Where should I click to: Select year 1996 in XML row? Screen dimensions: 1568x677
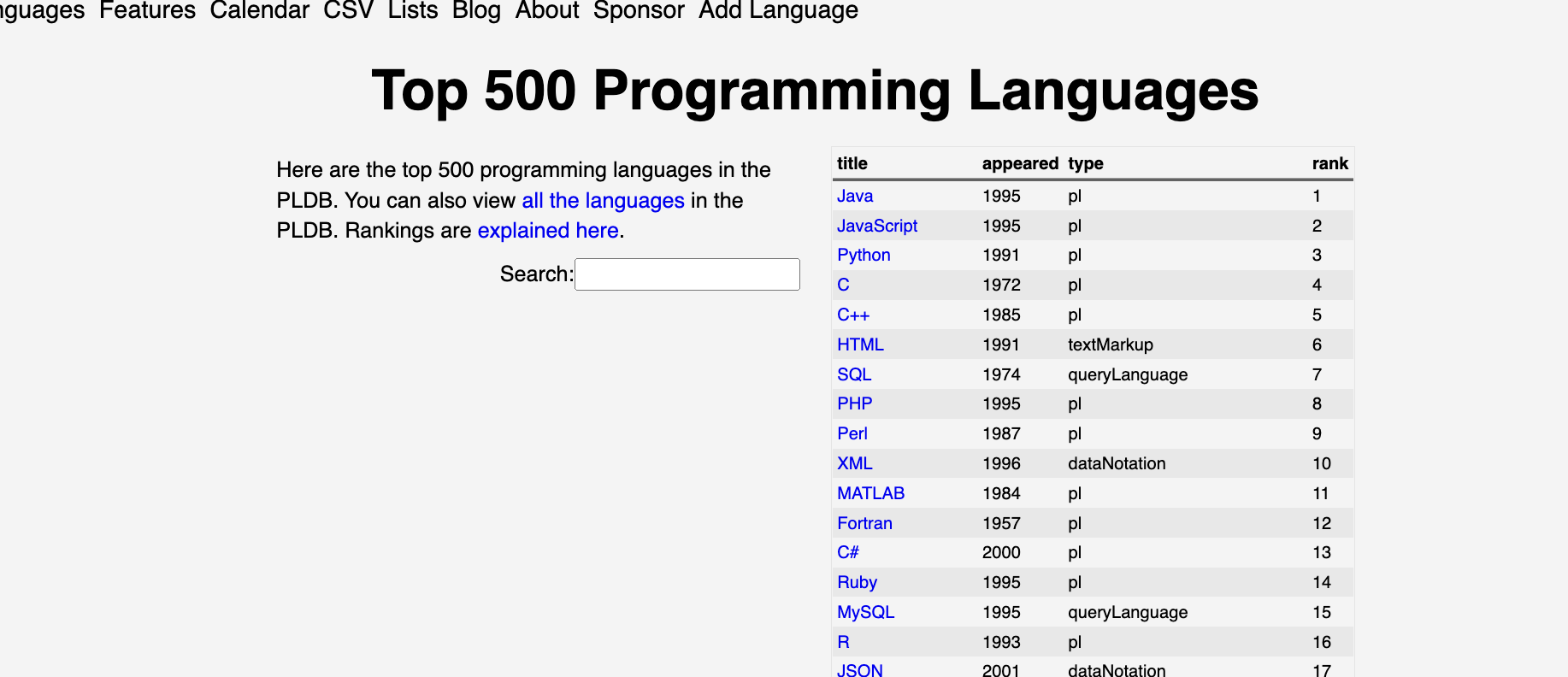(x=1001, y=463)
